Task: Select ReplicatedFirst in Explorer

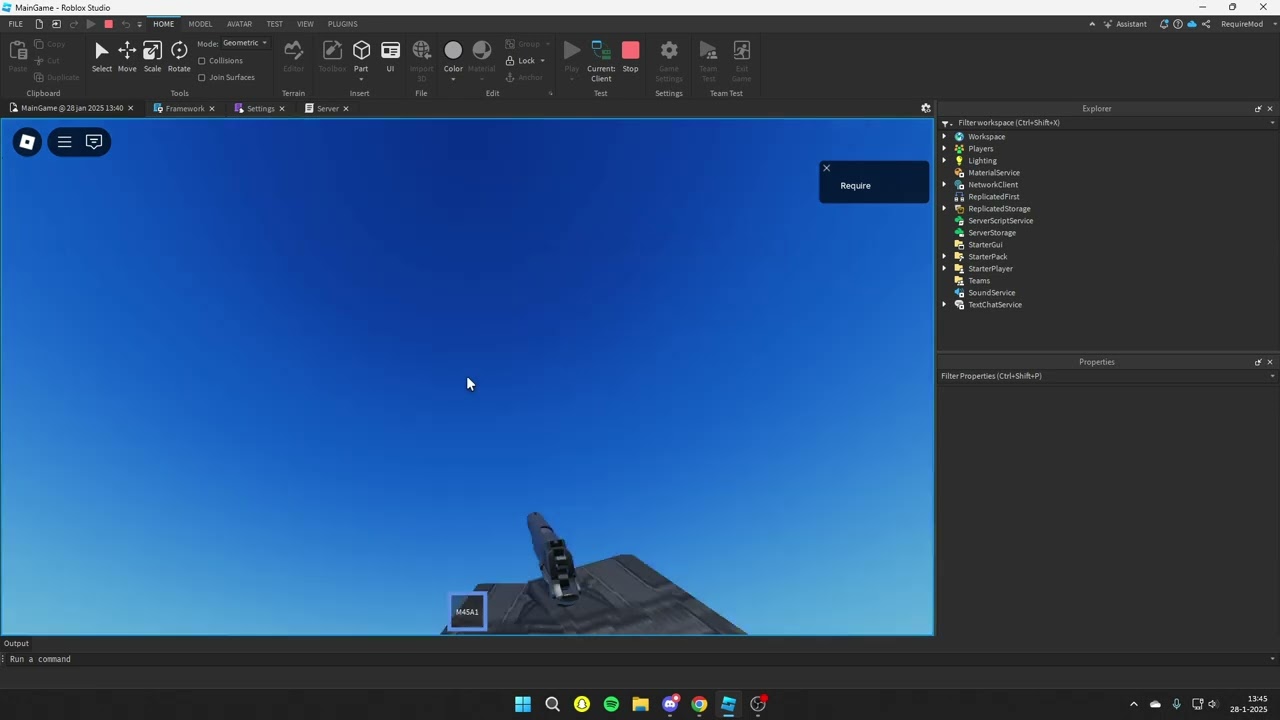Action: click(x=993, y=197)
